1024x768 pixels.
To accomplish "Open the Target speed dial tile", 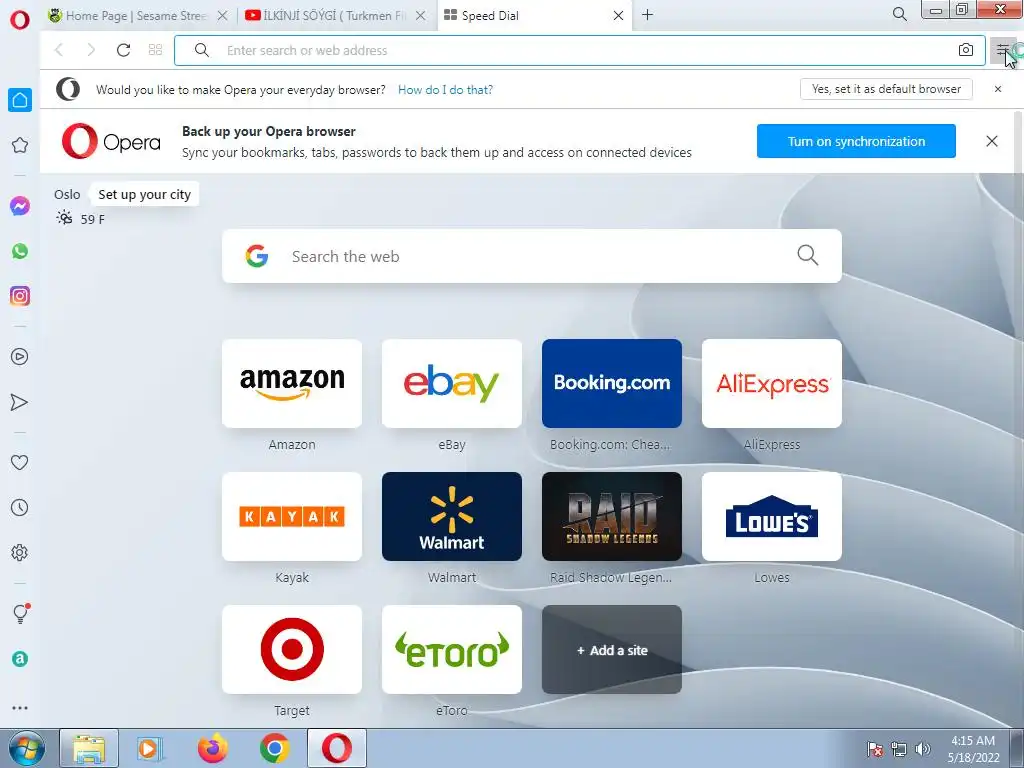I will click(292, 650).
